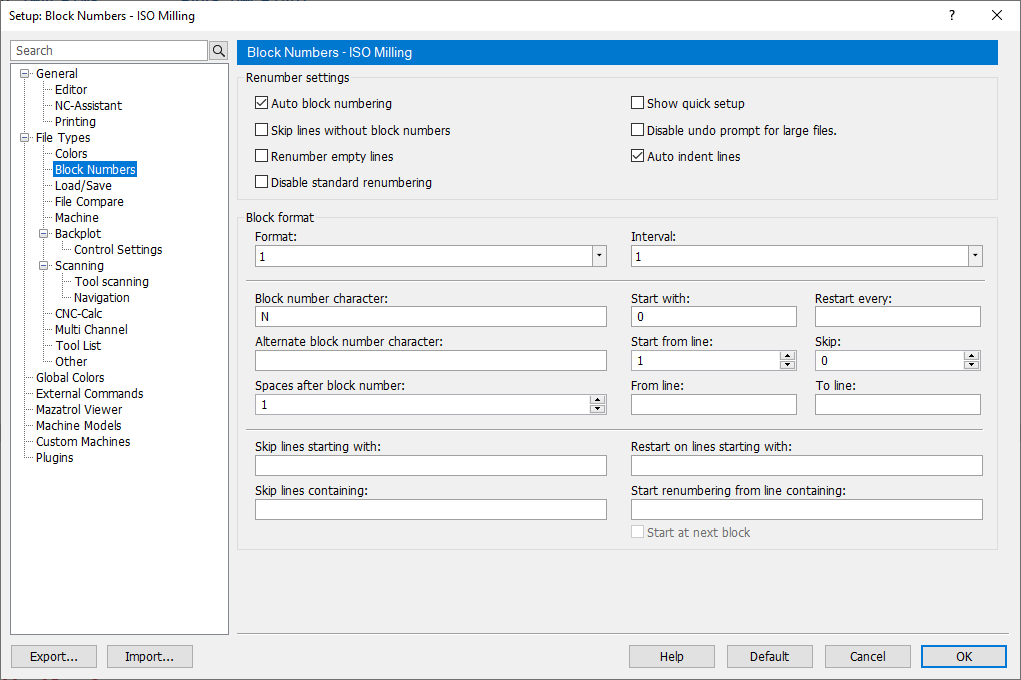Click the From line field
Viewport: 1021px width, 680px height.
pos(713,404)
